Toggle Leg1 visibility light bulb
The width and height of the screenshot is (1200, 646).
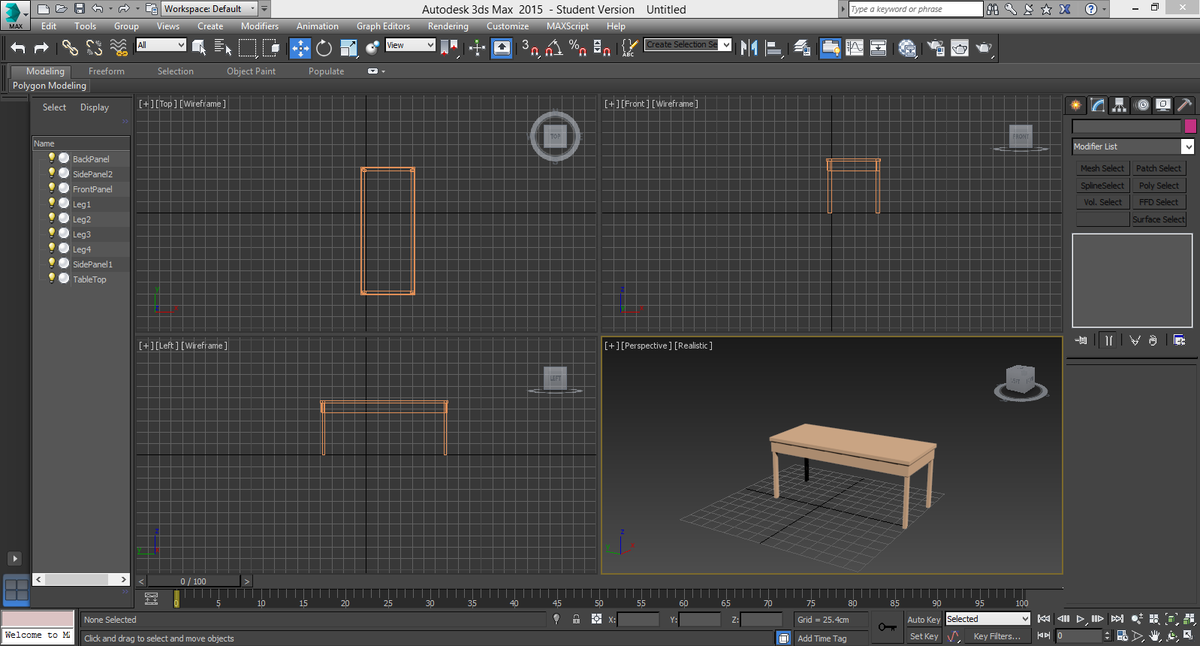(x=52, y=203)
